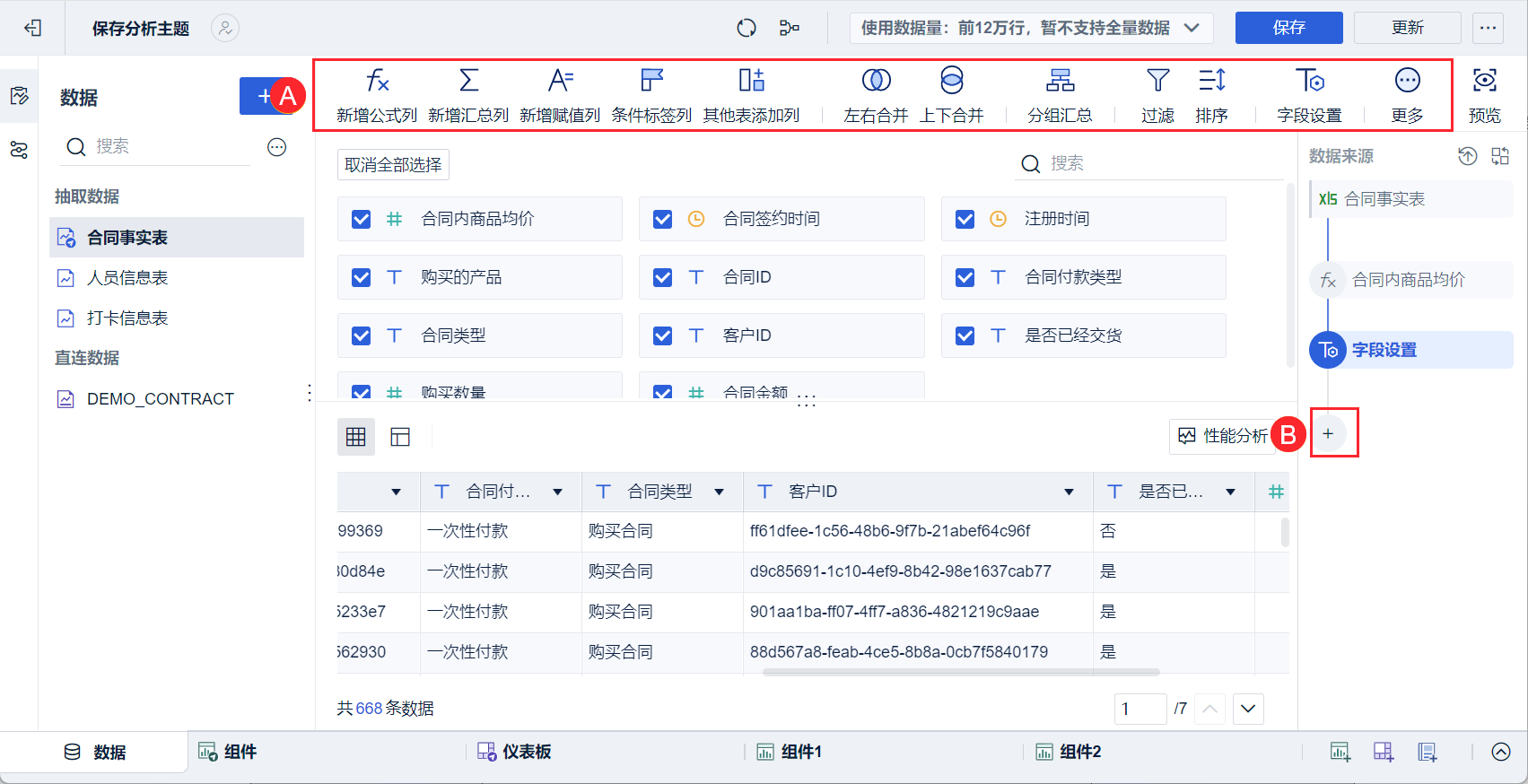The height and width of the screenshot is (784, 1528).
Task: Click the 更新 button
Action: [1407, 28]
